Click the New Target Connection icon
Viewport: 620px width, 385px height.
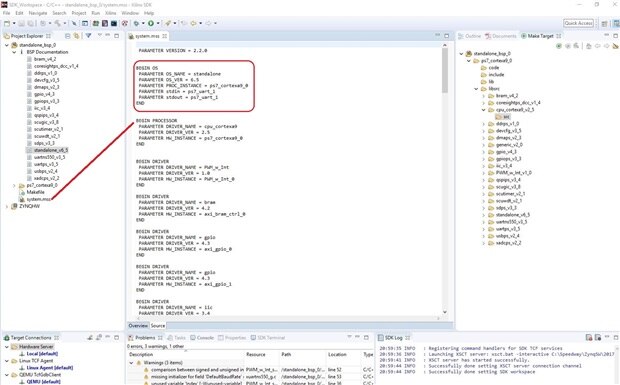click(x=90, y=338)
